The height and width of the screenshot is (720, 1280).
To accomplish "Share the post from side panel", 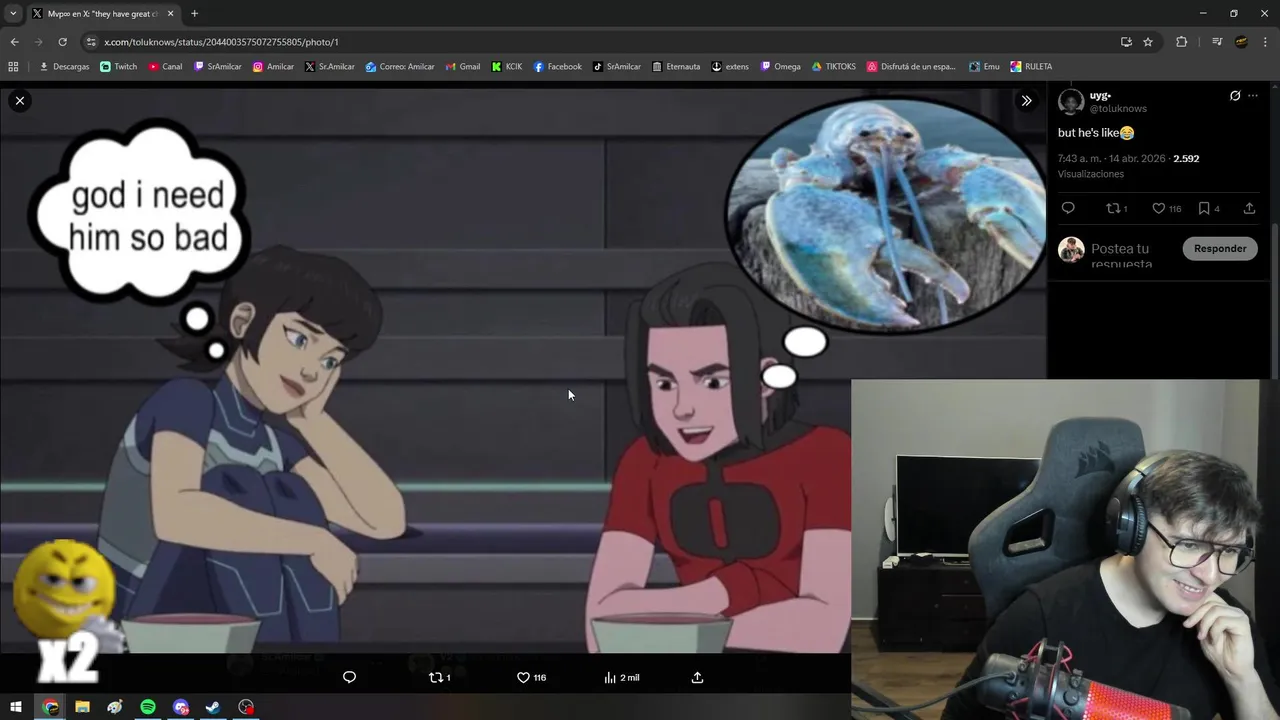I will (1249, 208).
